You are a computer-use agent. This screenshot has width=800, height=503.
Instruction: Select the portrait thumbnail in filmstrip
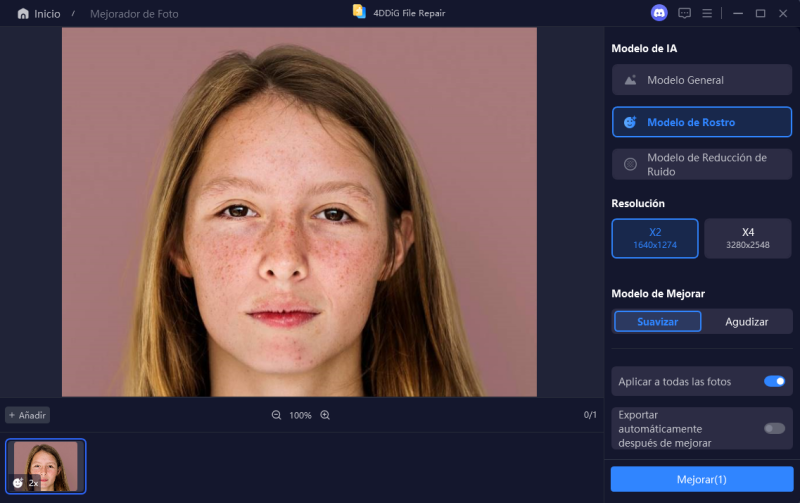(46, 466)
